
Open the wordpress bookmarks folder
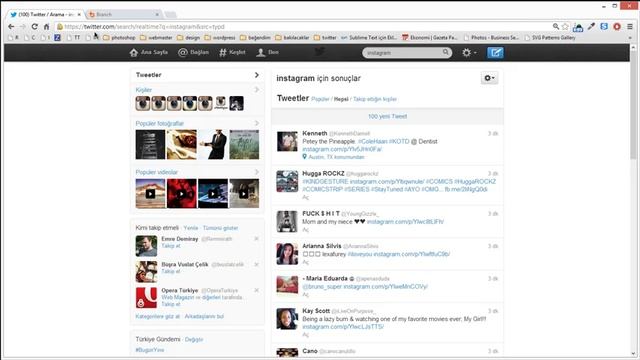click(x=220, y=38)
